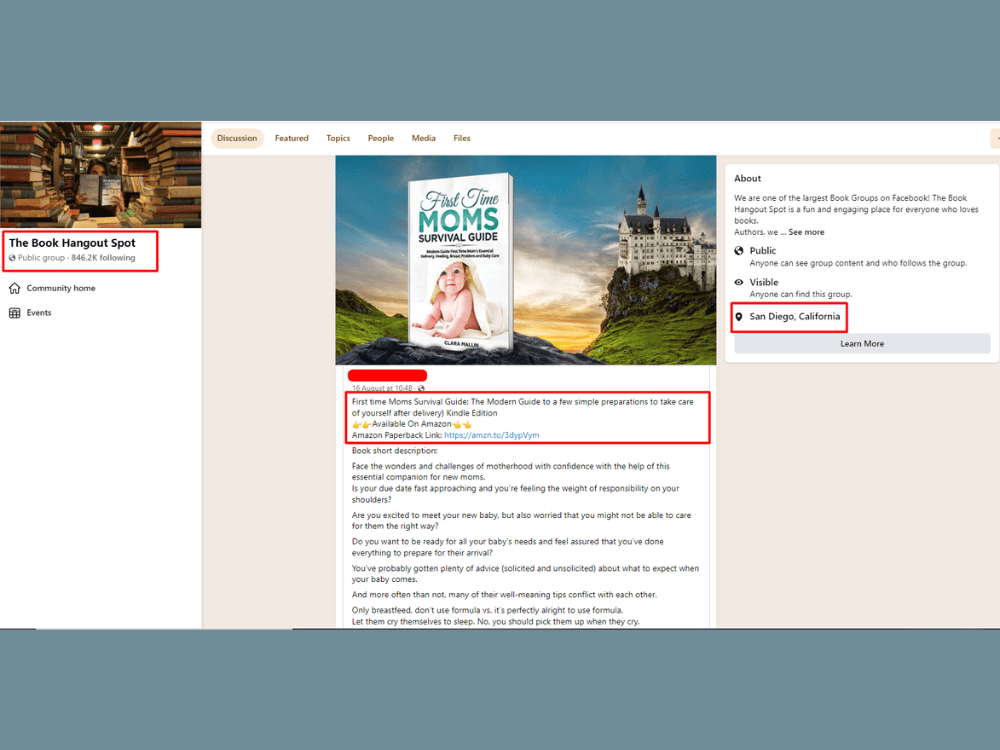Click the group cover photo thumbnail
The height and width of the screenshot is (750, 1000).
coord(101,175)
